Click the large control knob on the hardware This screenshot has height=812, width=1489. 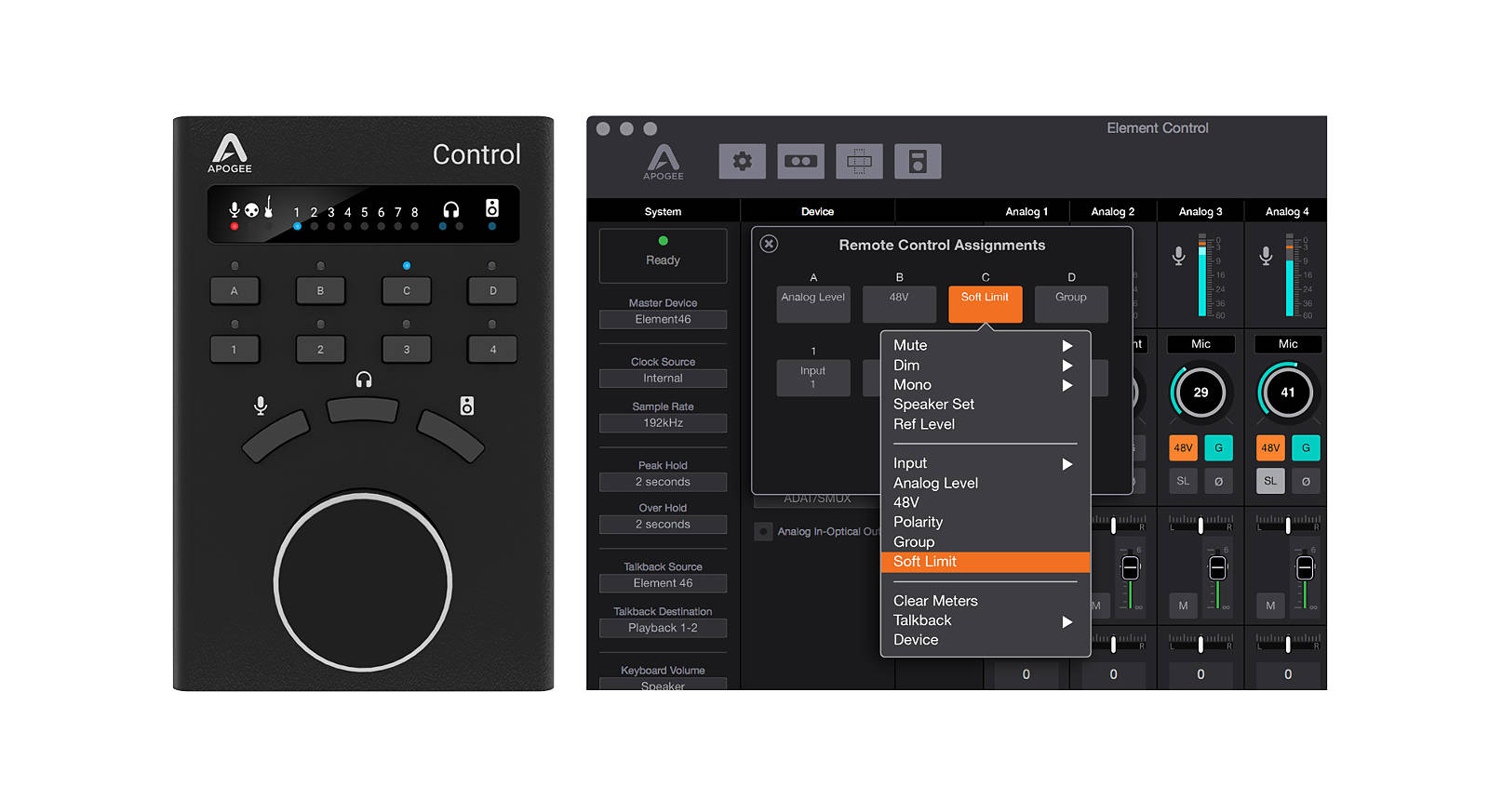(x=363, y=582)
